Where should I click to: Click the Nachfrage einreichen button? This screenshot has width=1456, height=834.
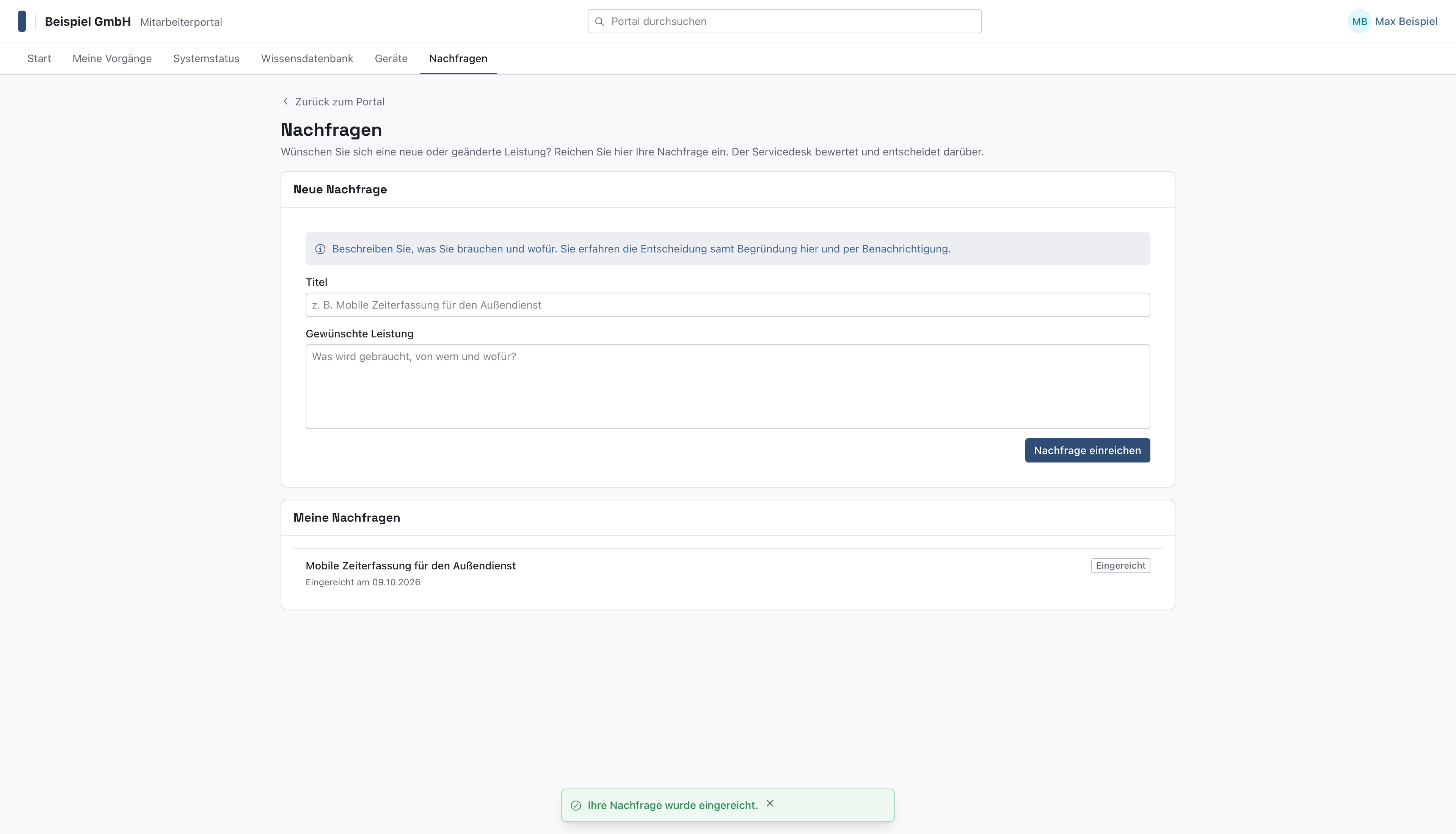[1087, 451]
